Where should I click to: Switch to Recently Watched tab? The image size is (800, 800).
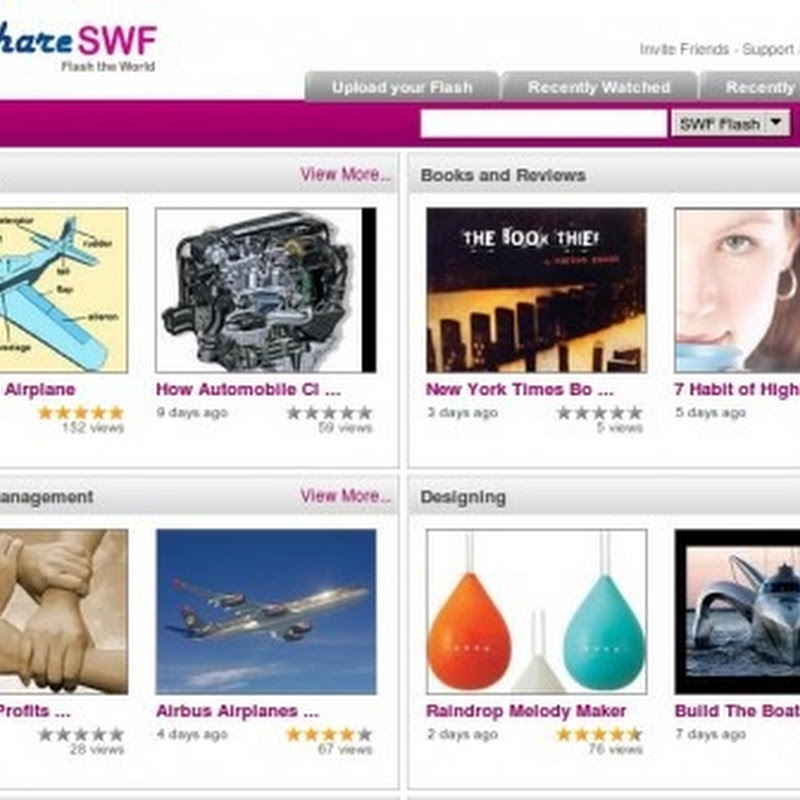pyautogui.click(x=599, y=87)
